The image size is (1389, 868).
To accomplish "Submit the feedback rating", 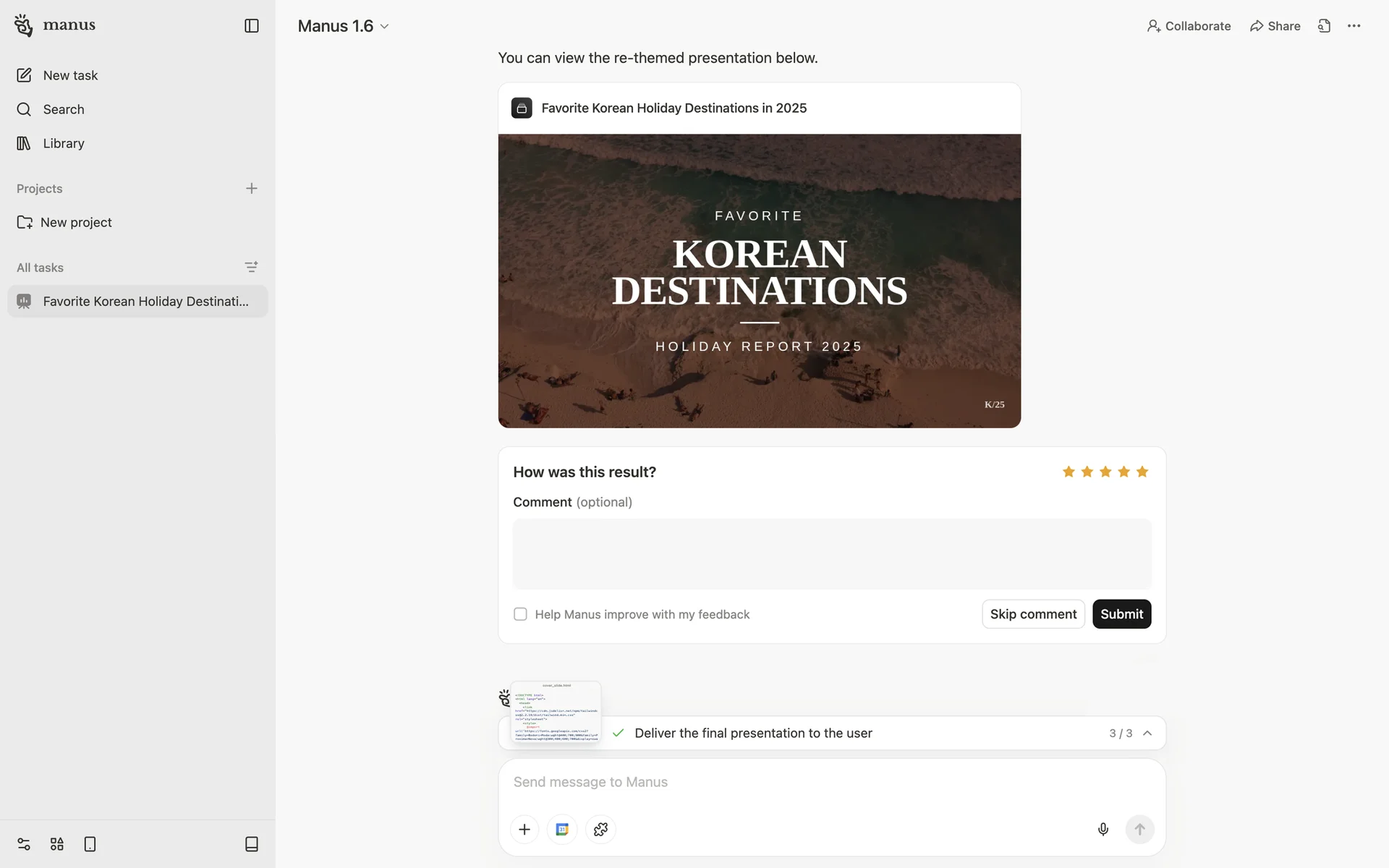I will coord(1121,614).
